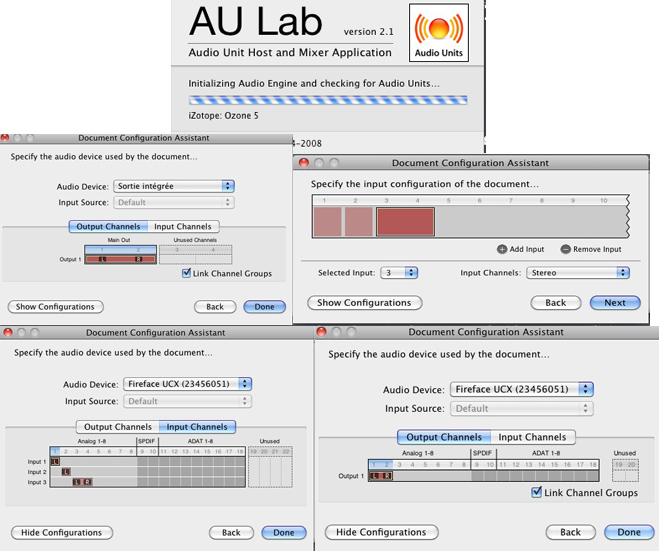Open Audio Device dropdown in Fireface output window
Screen dimensions: 659x552
[522, 389]
